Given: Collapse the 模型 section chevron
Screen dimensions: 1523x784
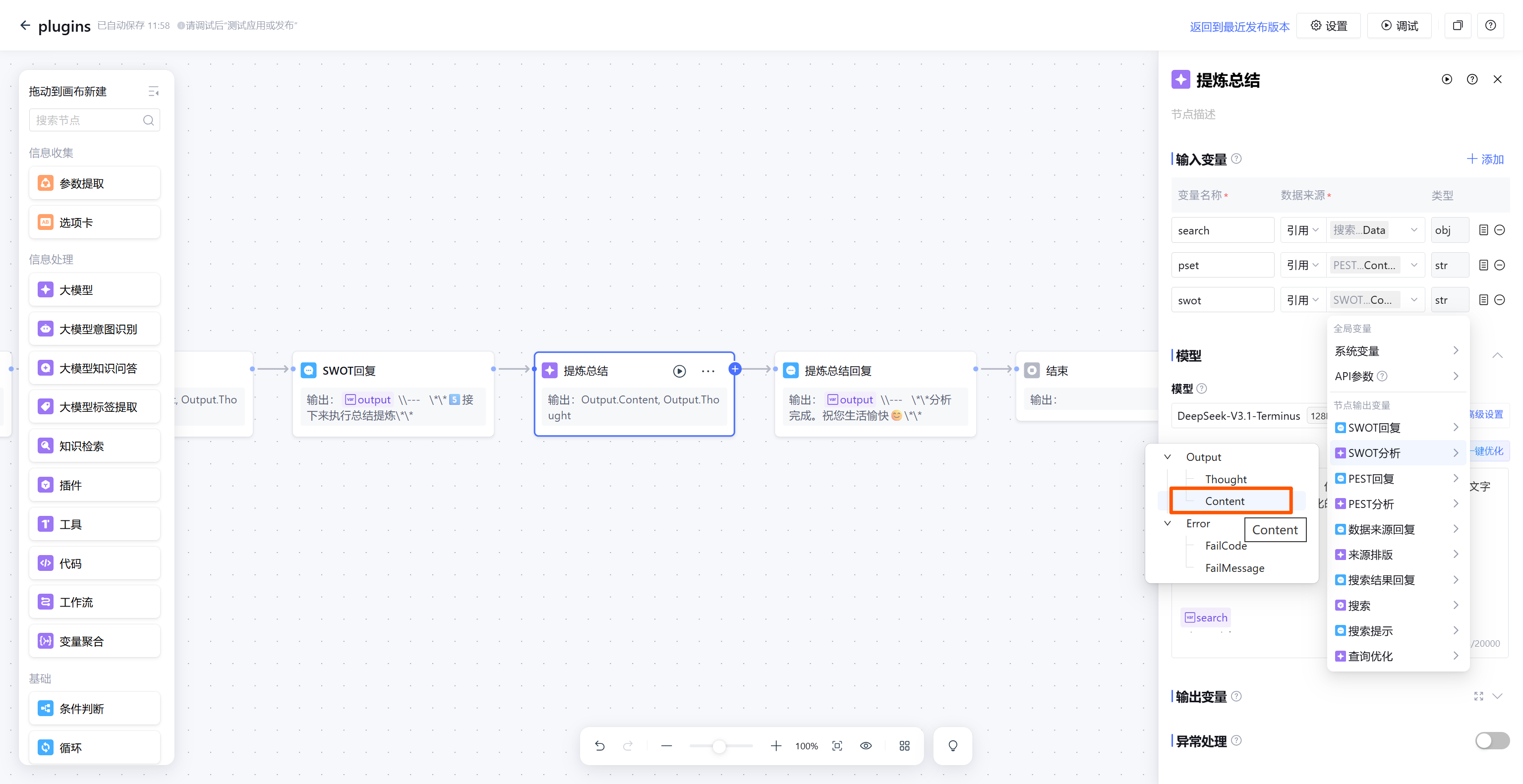Looking at the screenshot, I should pyautogui.click(x=1497, y=356).
